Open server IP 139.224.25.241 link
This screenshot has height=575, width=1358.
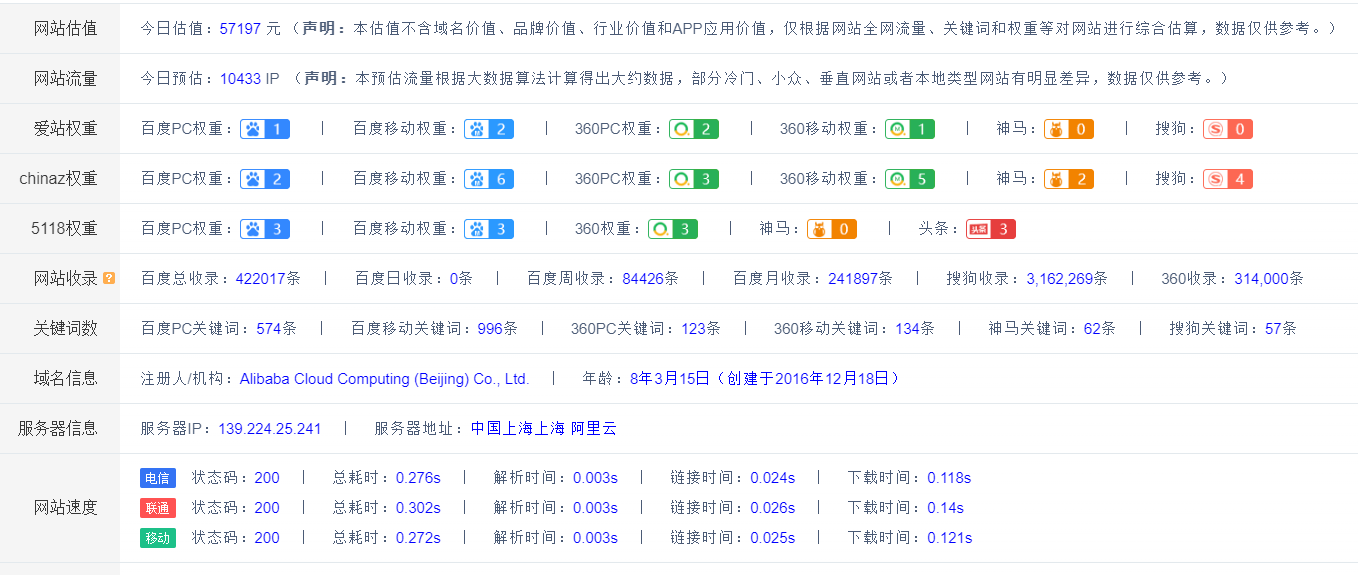click(269, 429)
